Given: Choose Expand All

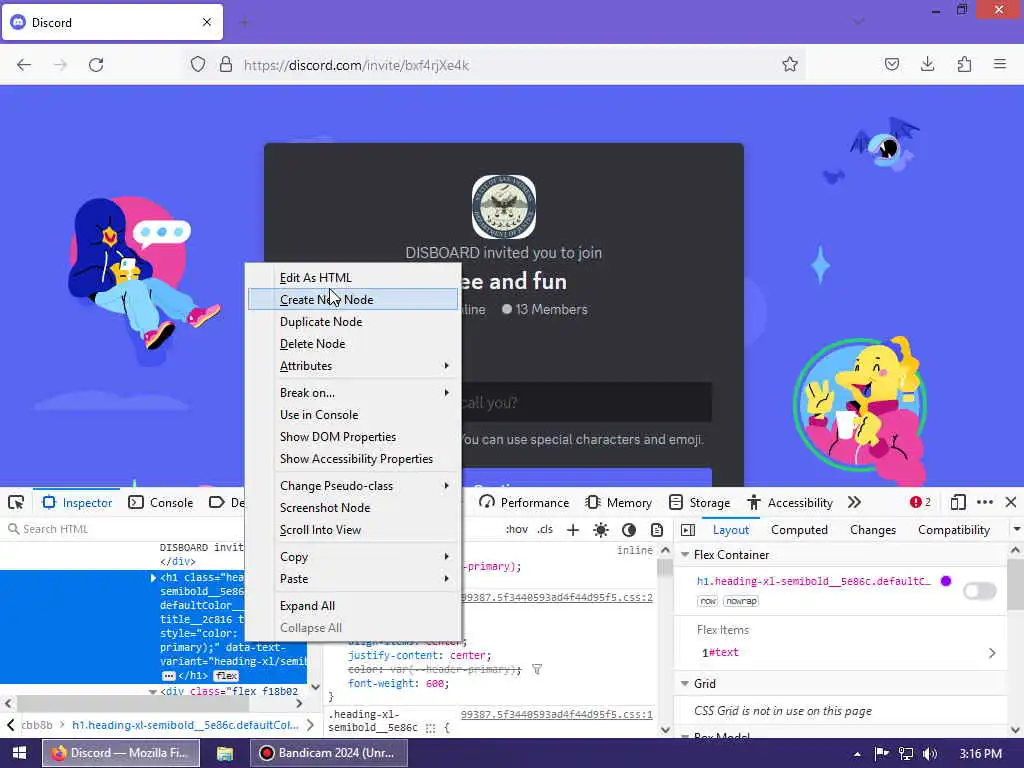Looking at the screenshot, I should [353, 606].
